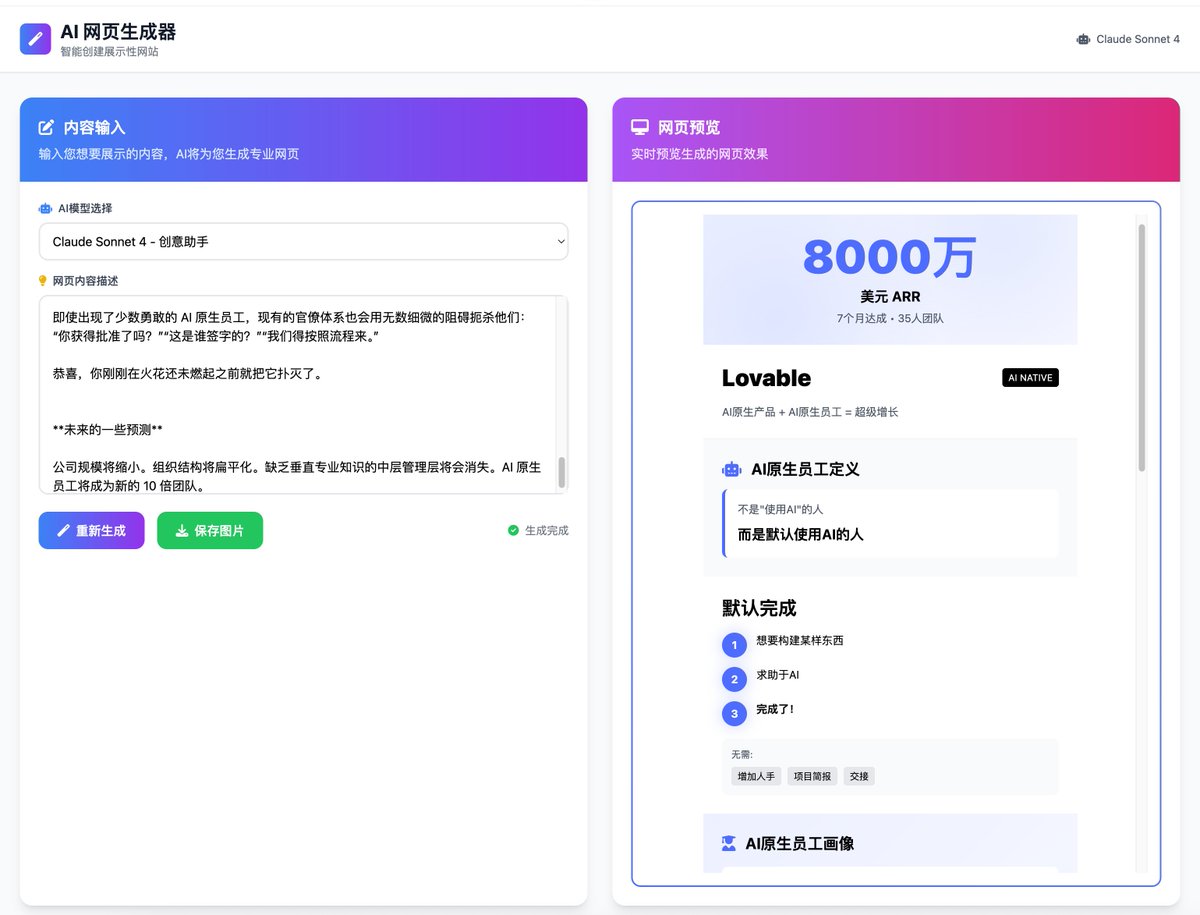Click 生成完成 status text
Screen dimensions: 1200x915
tap(547, 531)
